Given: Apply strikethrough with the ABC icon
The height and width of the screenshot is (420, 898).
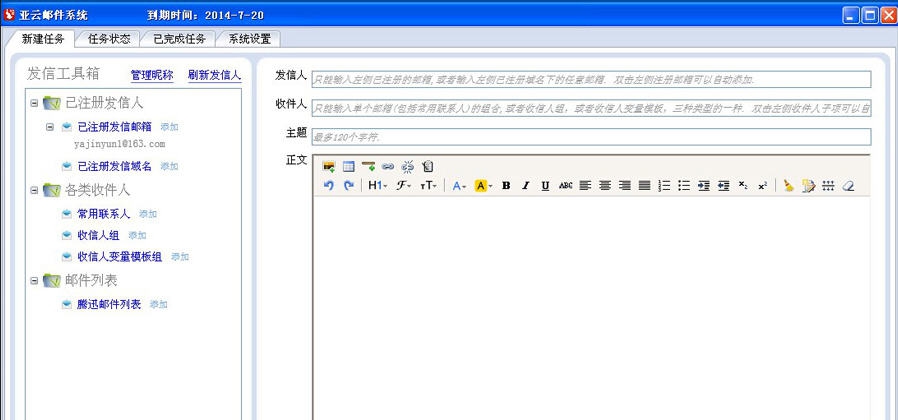Looking at the screenshot, I should (565, 186).
